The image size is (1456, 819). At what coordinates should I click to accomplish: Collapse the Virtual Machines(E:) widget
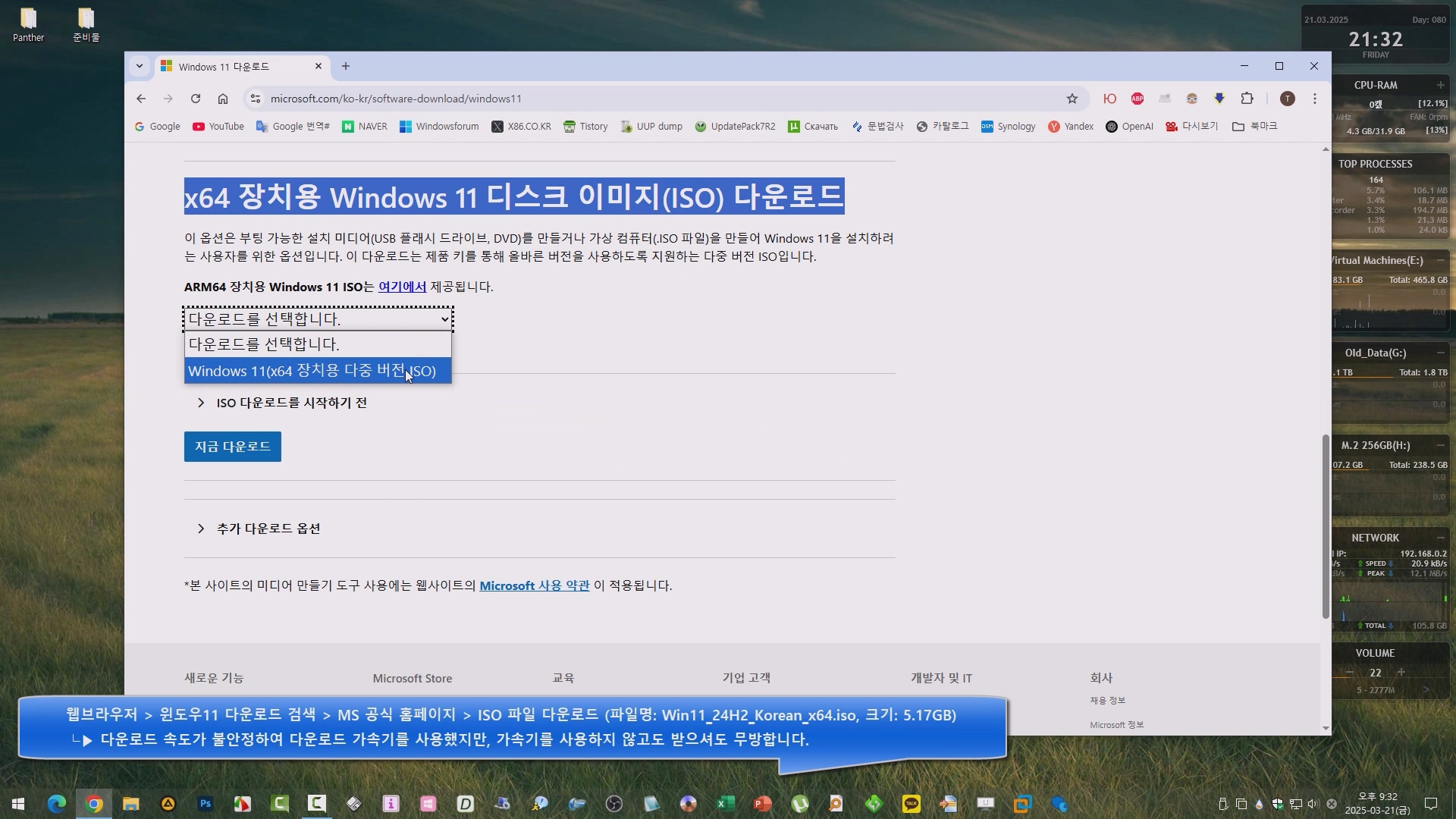click(1440, 260)
